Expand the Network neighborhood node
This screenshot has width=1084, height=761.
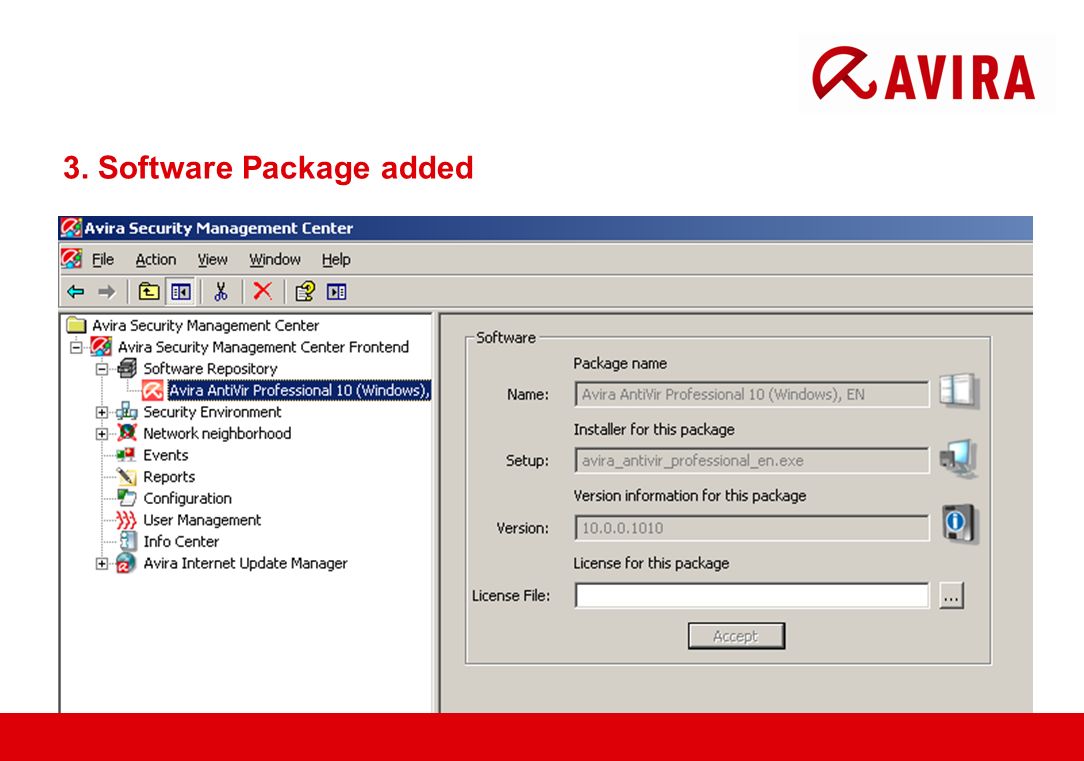(x=102, y=434)
